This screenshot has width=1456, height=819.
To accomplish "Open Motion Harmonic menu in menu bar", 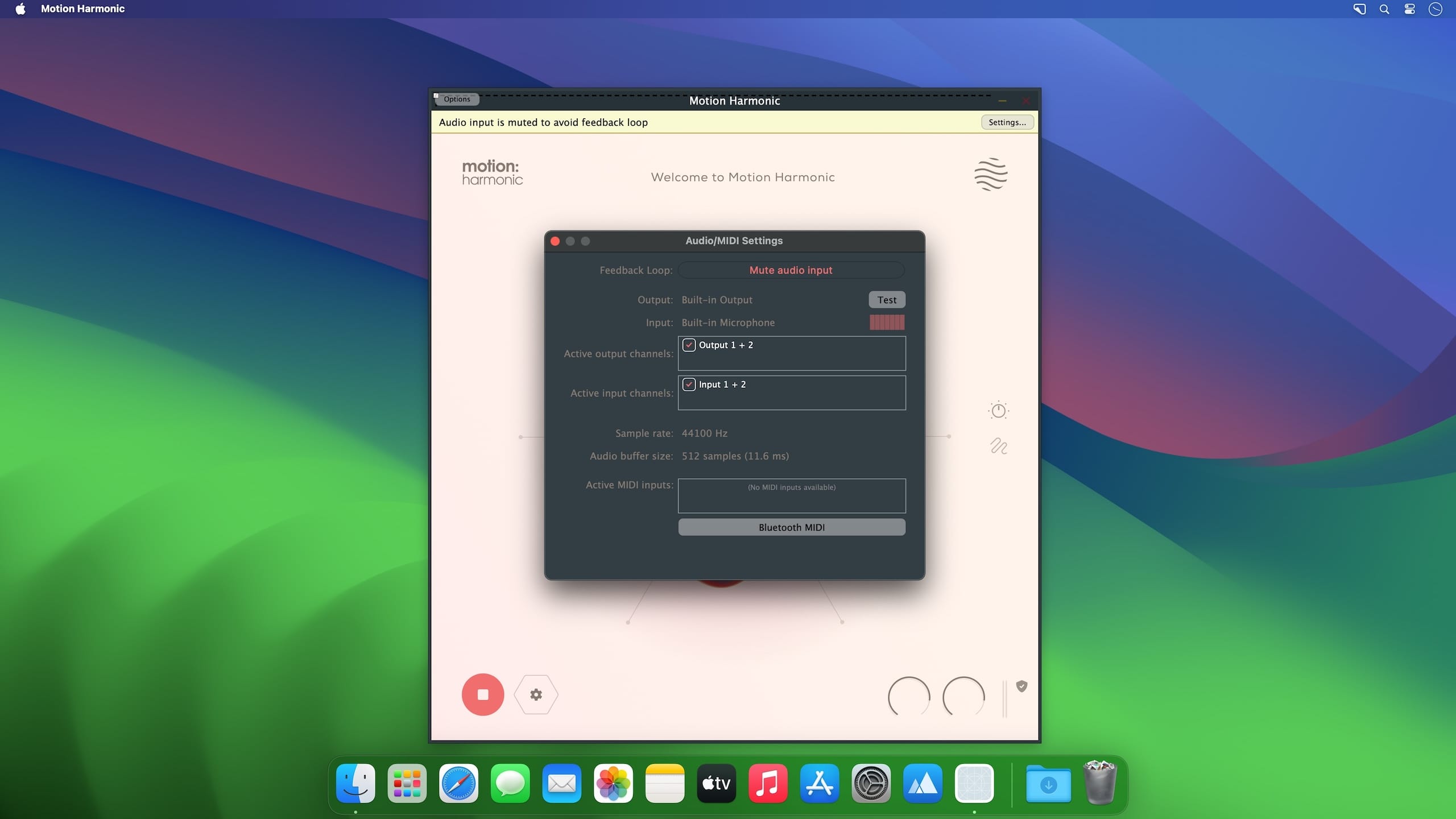I will coord(82,9).
